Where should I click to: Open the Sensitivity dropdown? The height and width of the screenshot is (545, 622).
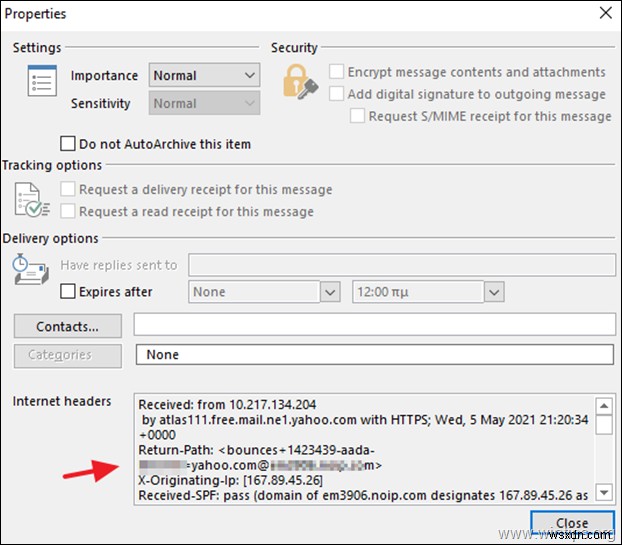click(x=204, y=103)
